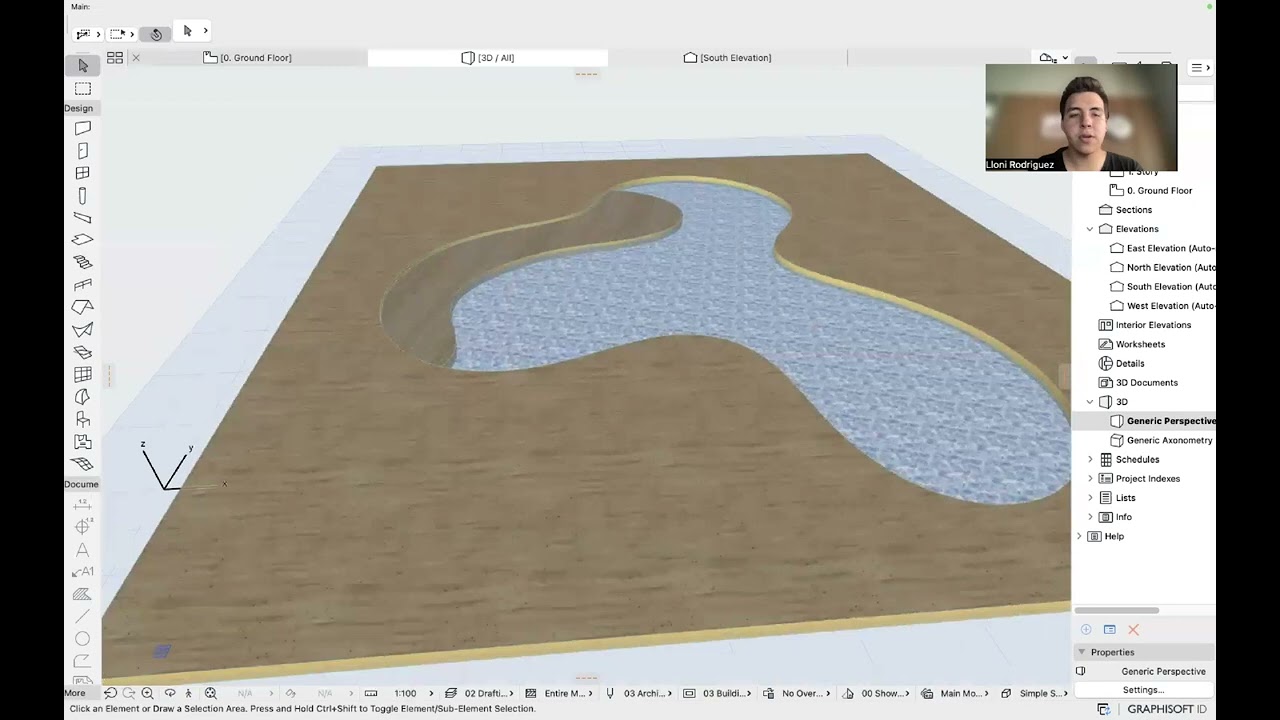Select the Column tool

click(83, 196)
